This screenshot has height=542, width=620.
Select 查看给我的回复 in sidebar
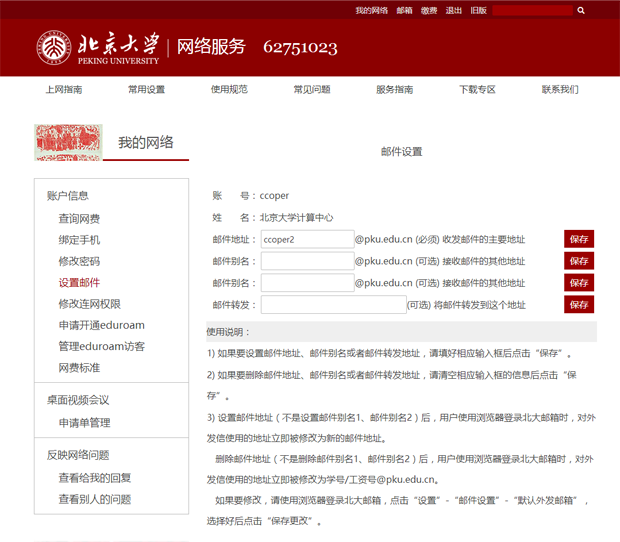95,478
